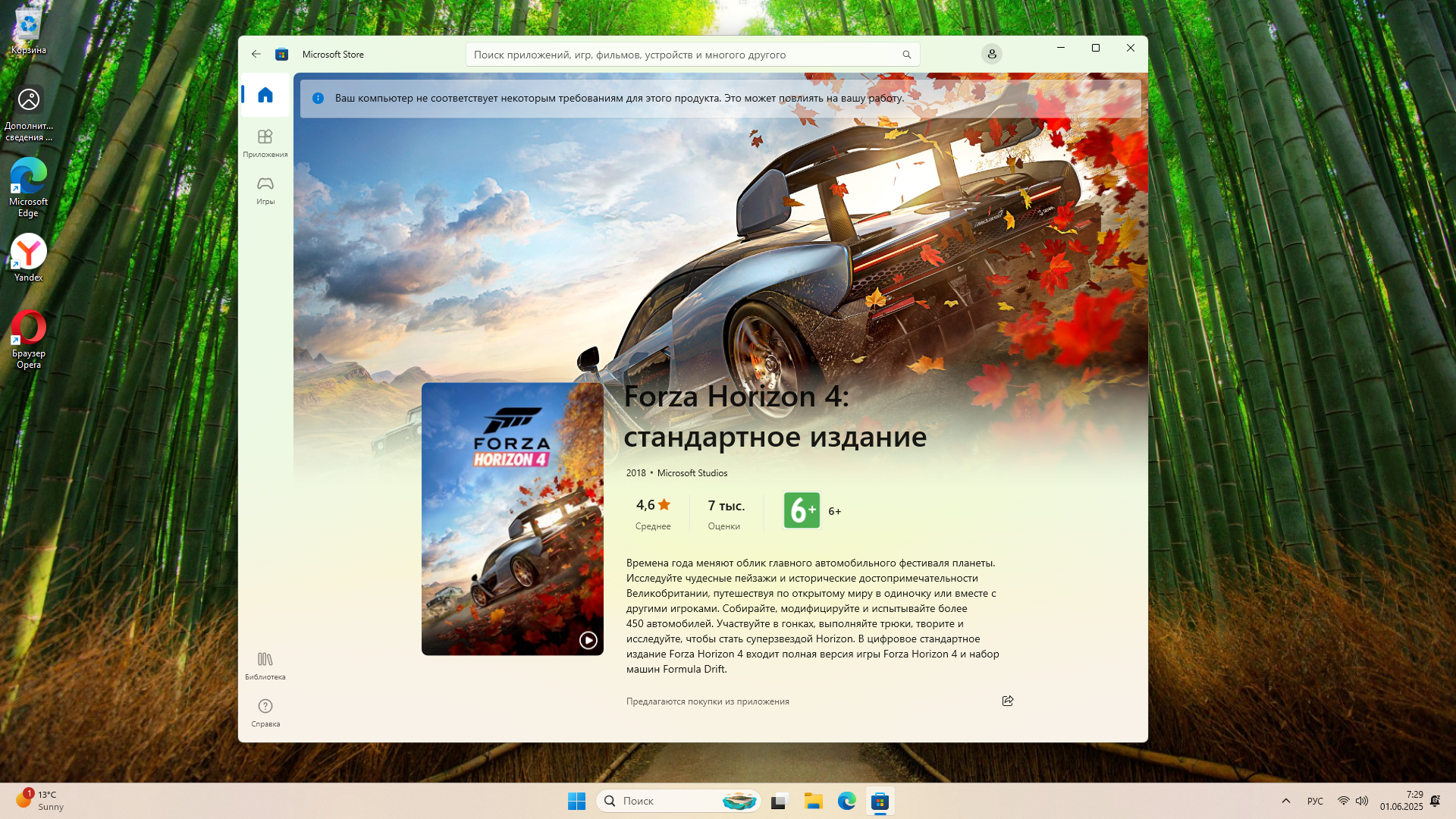1456x819 pixels.
Task: Open the Приложения section in the sidebar
Action: [x=265, y=143]
